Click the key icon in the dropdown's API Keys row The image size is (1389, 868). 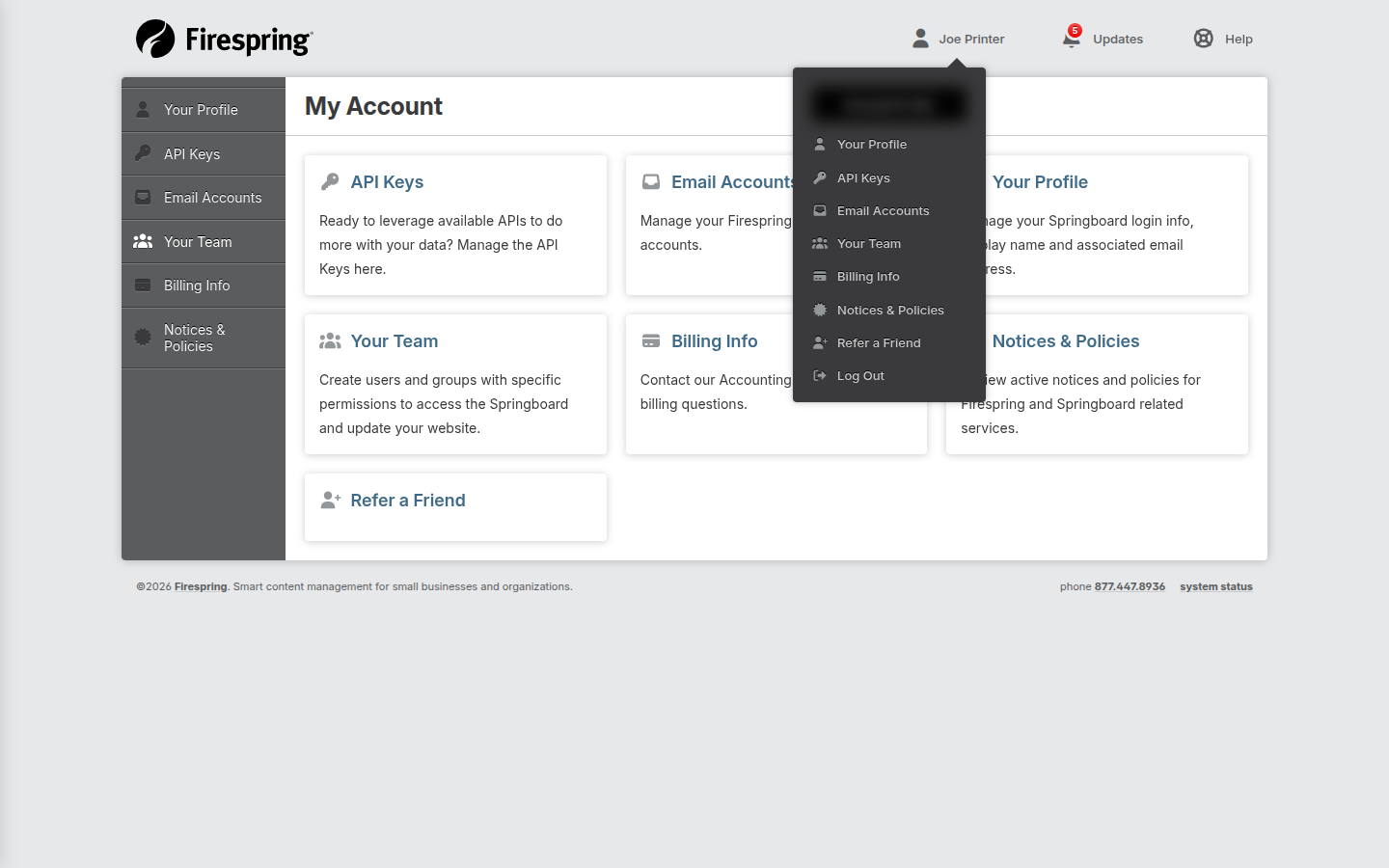pyautogui.click(x=820, y=177)
